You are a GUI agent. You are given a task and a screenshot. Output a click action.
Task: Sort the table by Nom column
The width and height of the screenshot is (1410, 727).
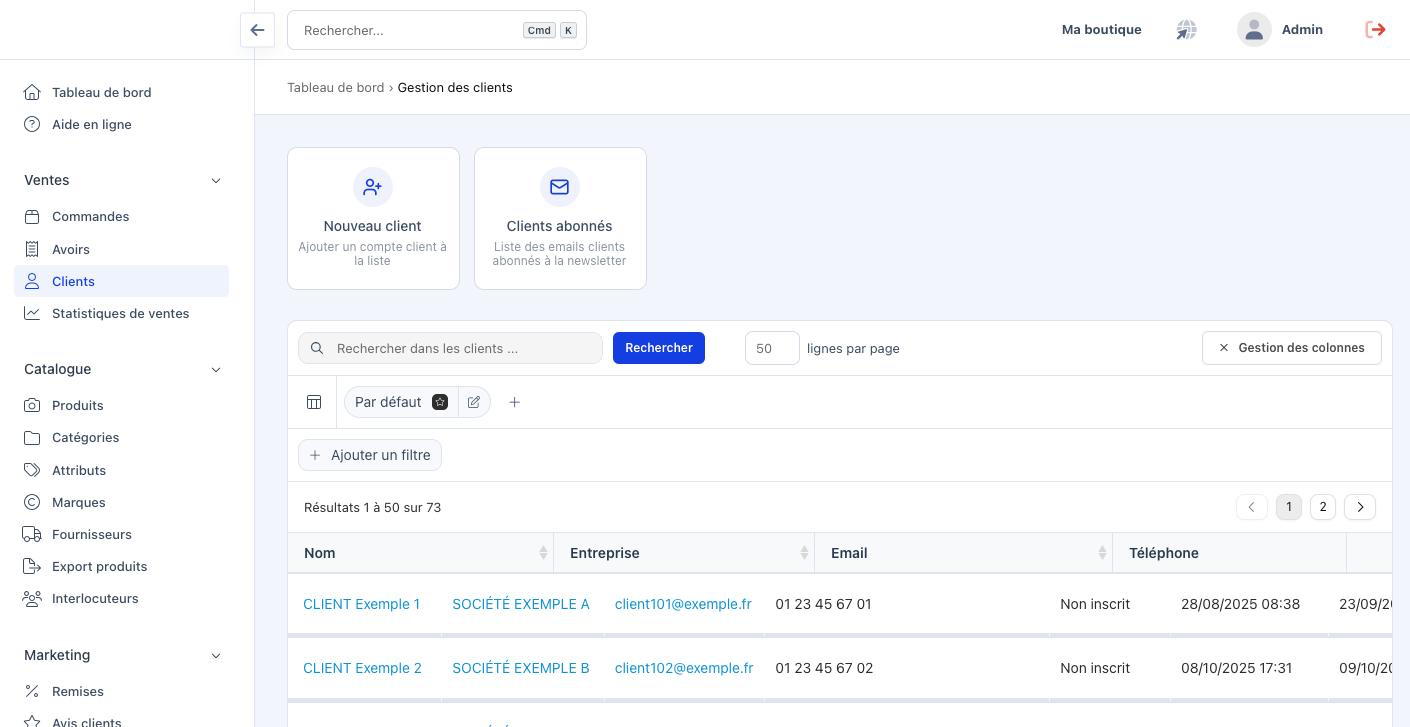point(543,553)
